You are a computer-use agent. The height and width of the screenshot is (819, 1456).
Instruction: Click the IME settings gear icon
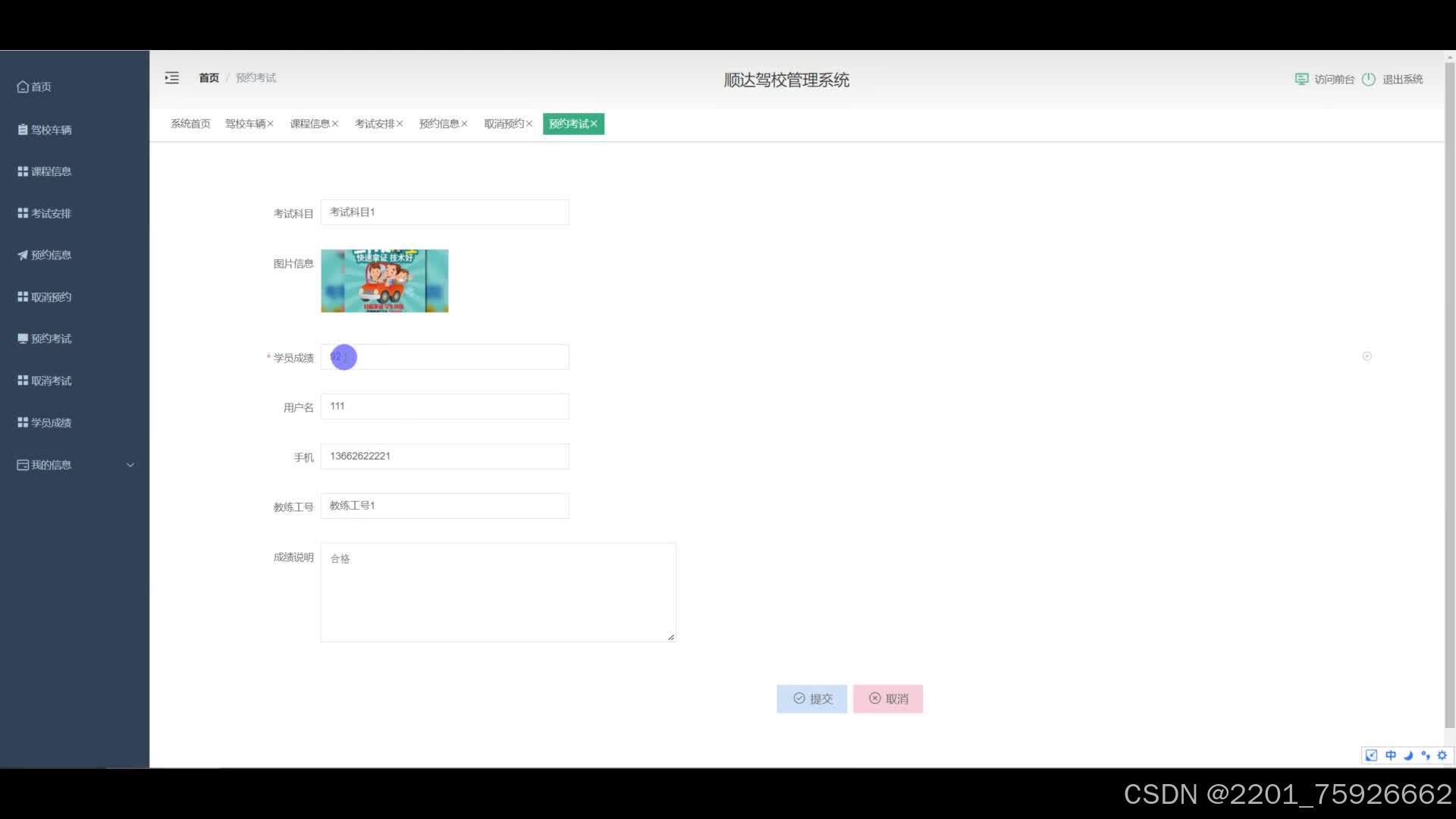pyautogui.click(x=1442, y=755)
